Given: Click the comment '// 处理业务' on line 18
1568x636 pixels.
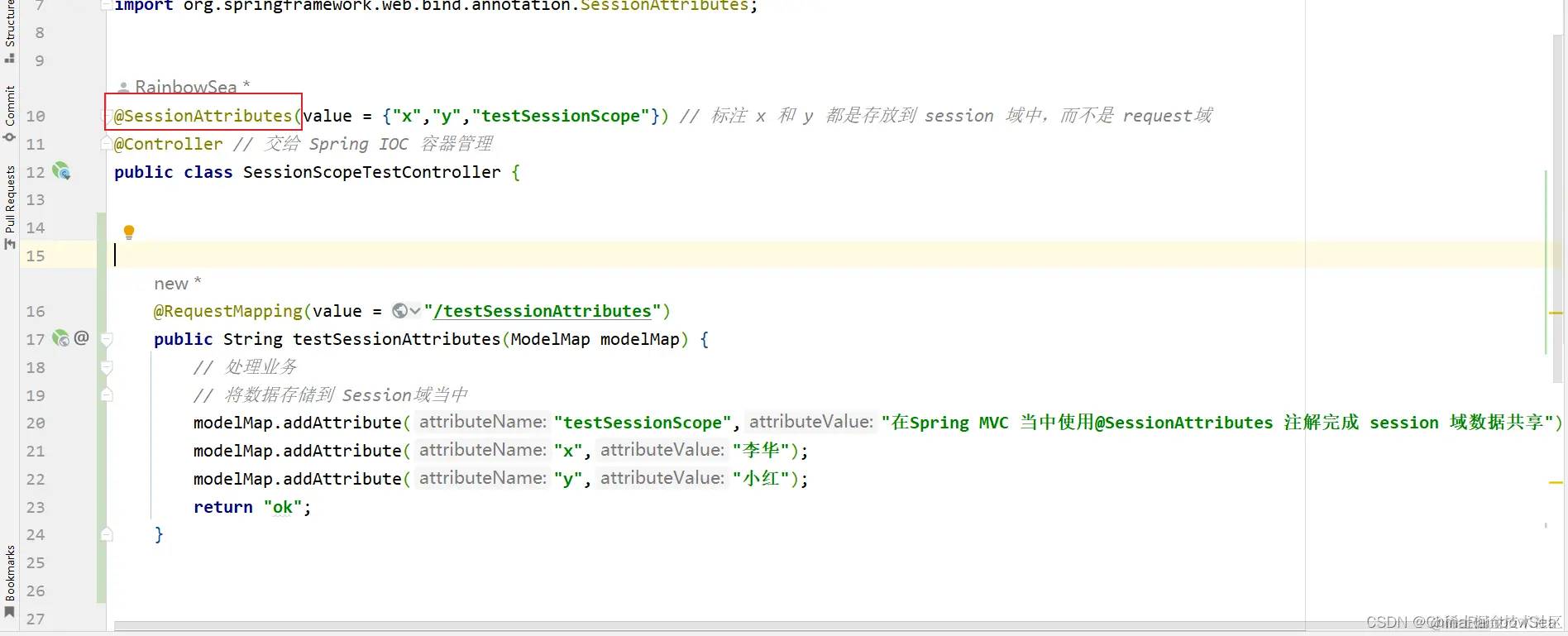Looking at the screenshot, I should [x=245, y=367].
